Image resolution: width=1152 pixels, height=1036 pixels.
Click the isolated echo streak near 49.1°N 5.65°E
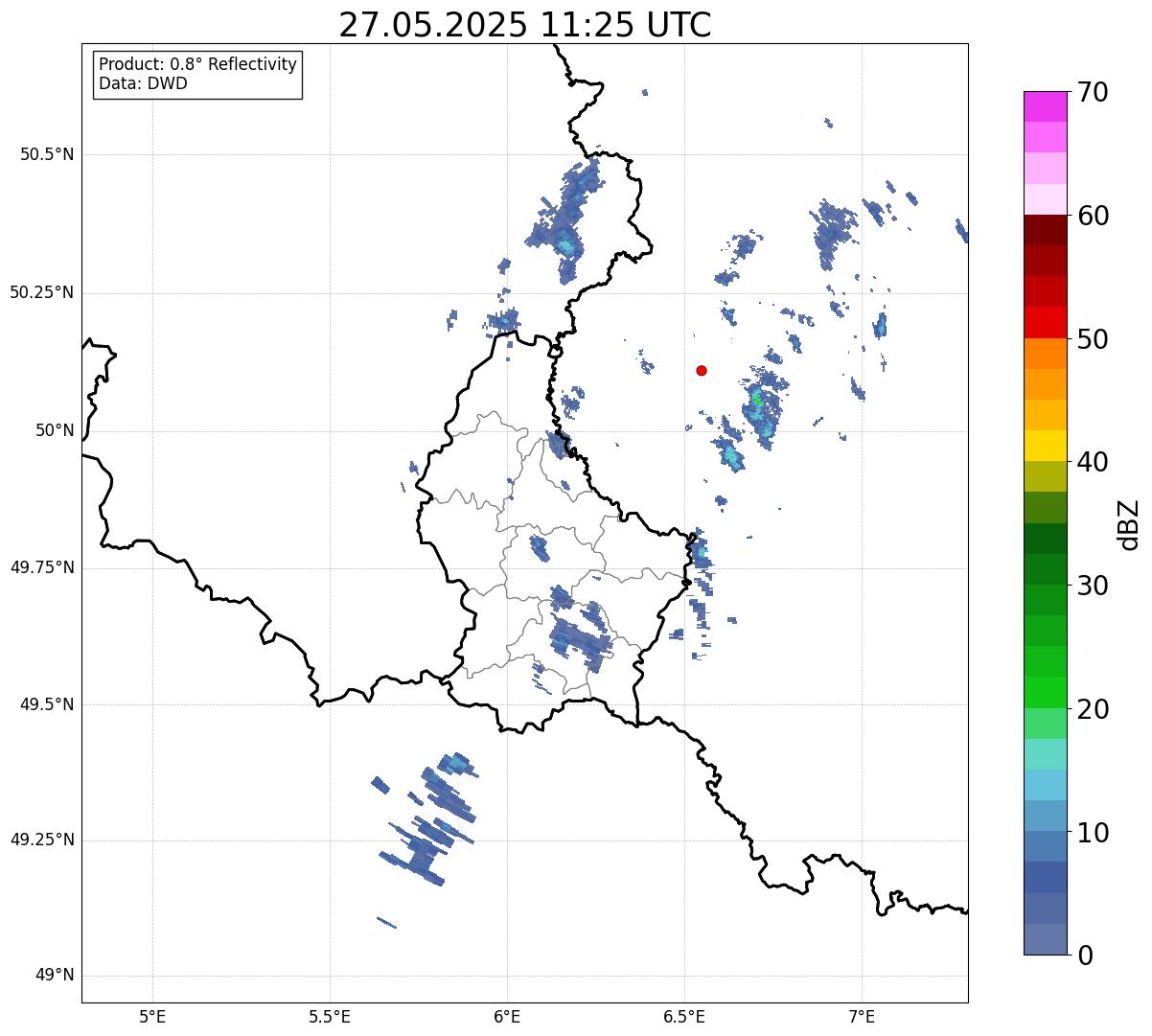[386, 923]
